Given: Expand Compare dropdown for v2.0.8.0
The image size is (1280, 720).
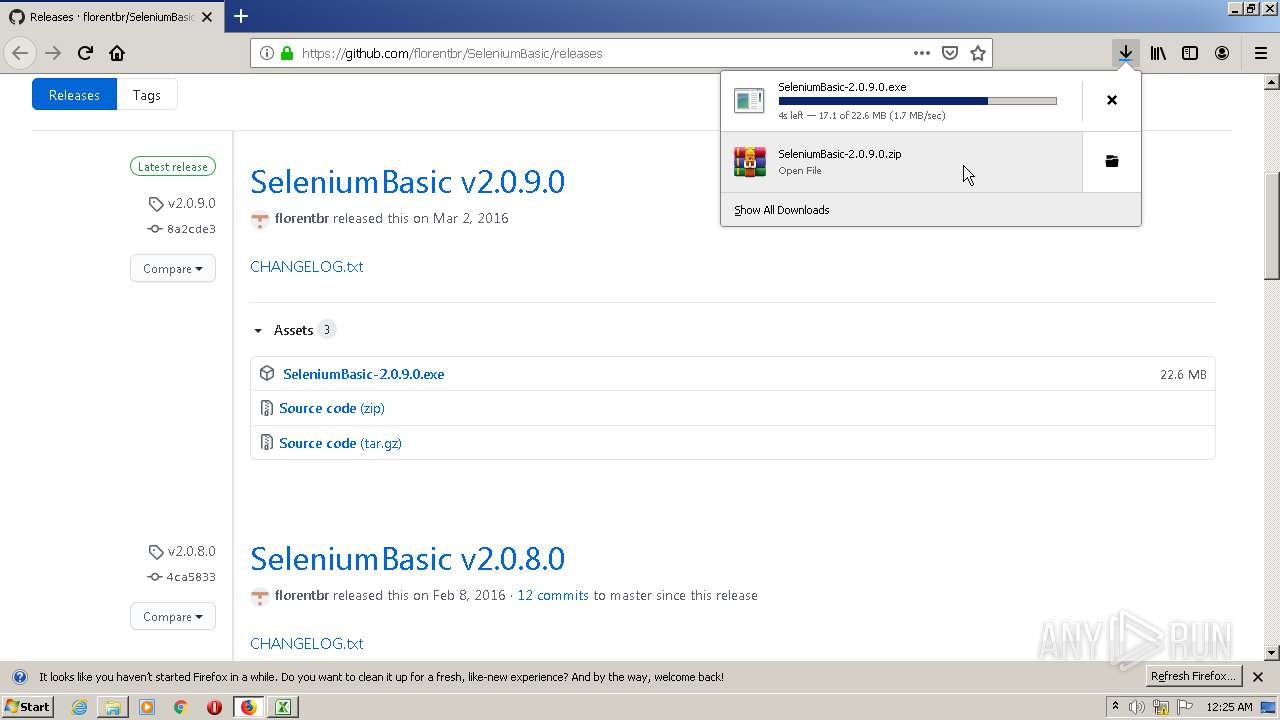Looking at the screenshot, I should tap(173, 616).
